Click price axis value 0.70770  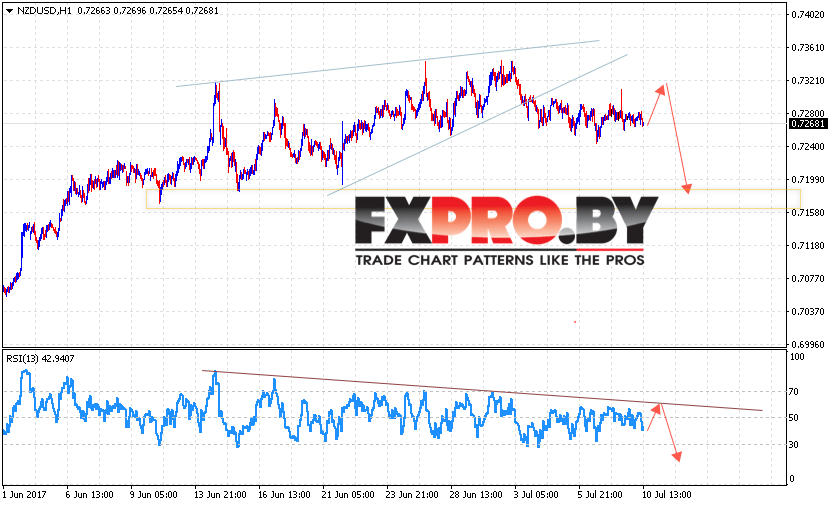coord(807,279)
